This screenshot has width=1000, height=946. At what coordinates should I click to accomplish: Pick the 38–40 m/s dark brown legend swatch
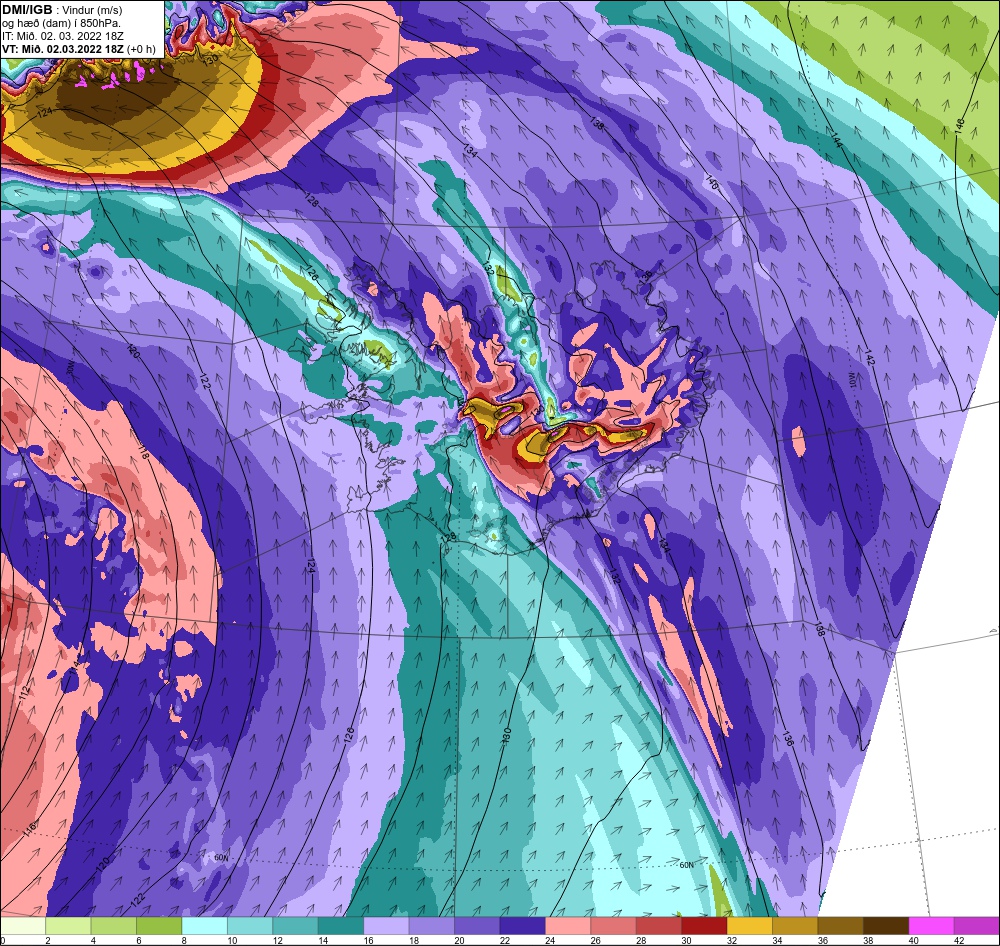tap(886, 925)
